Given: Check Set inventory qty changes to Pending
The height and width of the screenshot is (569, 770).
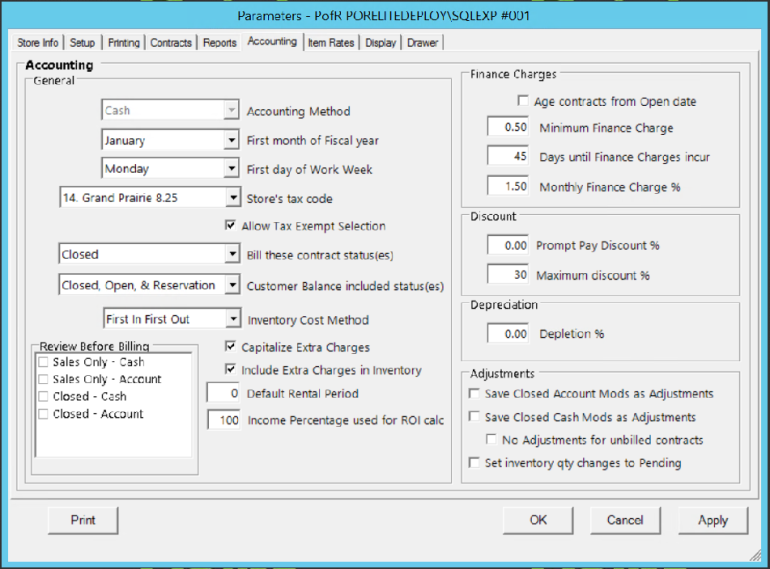Looking at the screenshot, I should point(474,462).
